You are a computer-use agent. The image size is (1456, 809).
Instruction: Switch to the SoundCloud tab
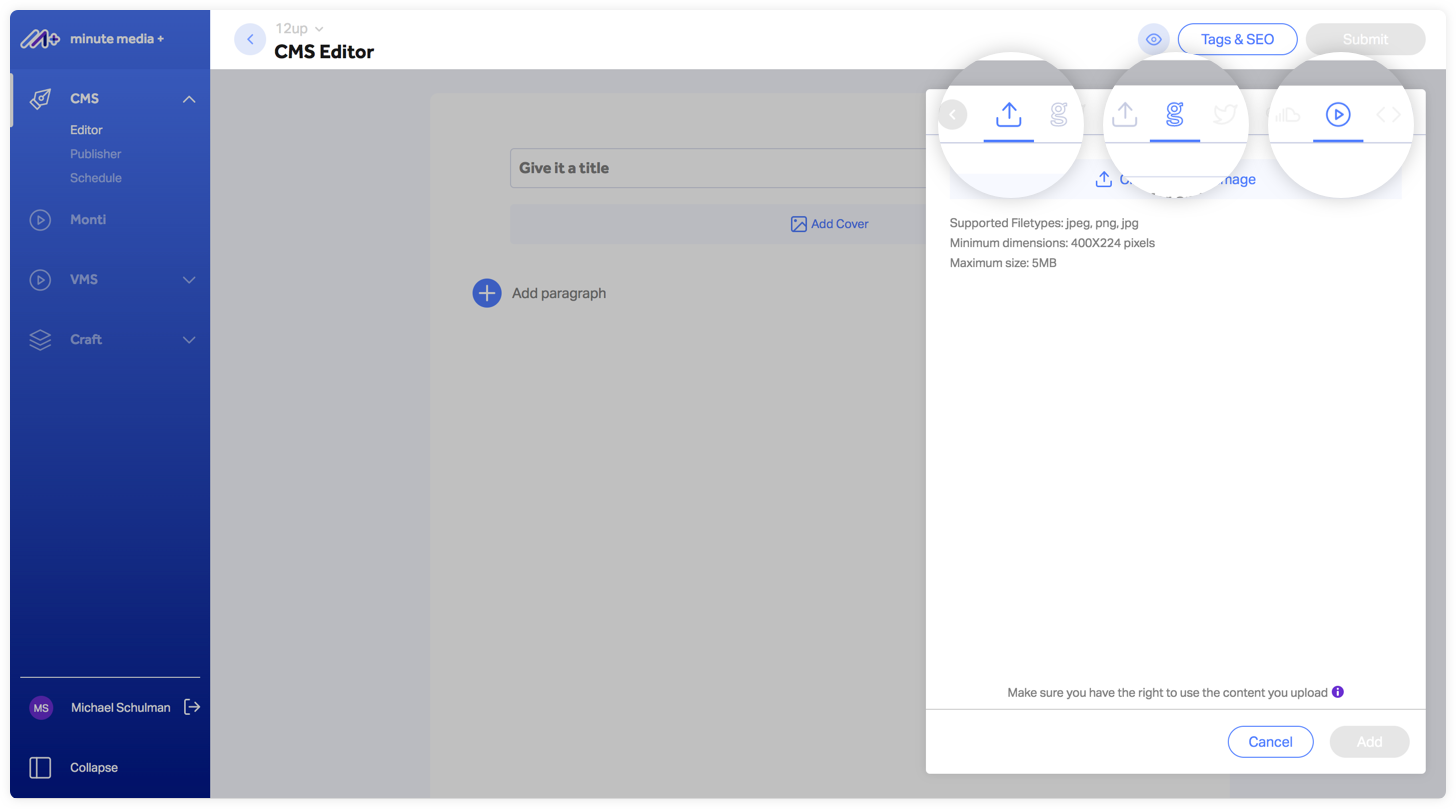click(x=1288, y=115)
